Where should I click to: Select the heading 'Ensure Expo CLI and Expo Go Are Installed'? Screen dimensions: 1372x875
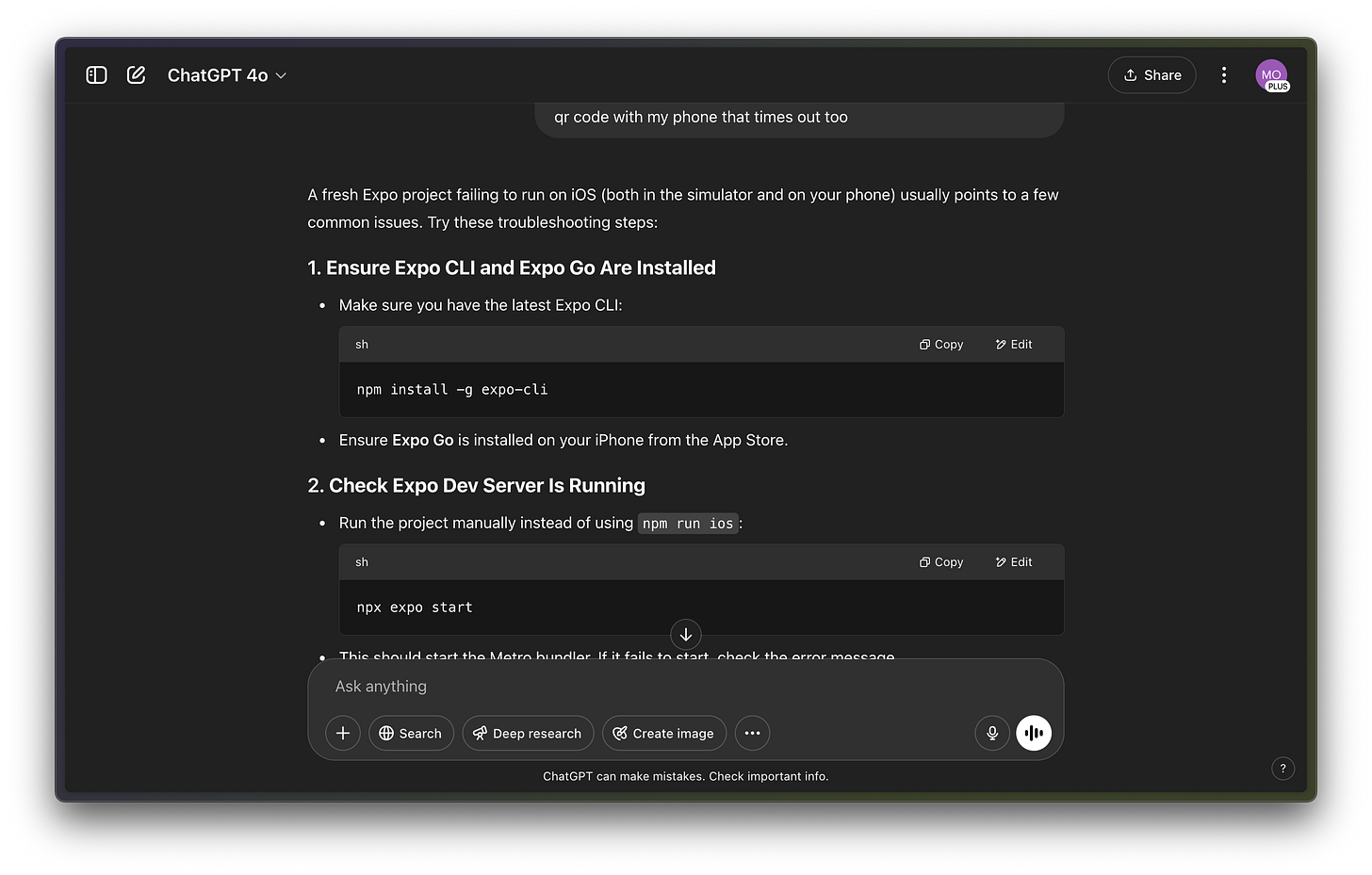click(x=512, y=268)
